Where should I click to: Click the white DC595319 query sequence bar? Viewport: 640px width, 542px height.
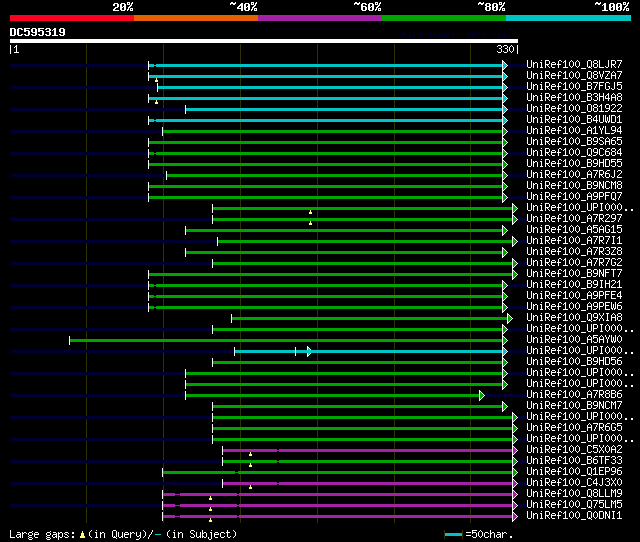tap(264, 41)
